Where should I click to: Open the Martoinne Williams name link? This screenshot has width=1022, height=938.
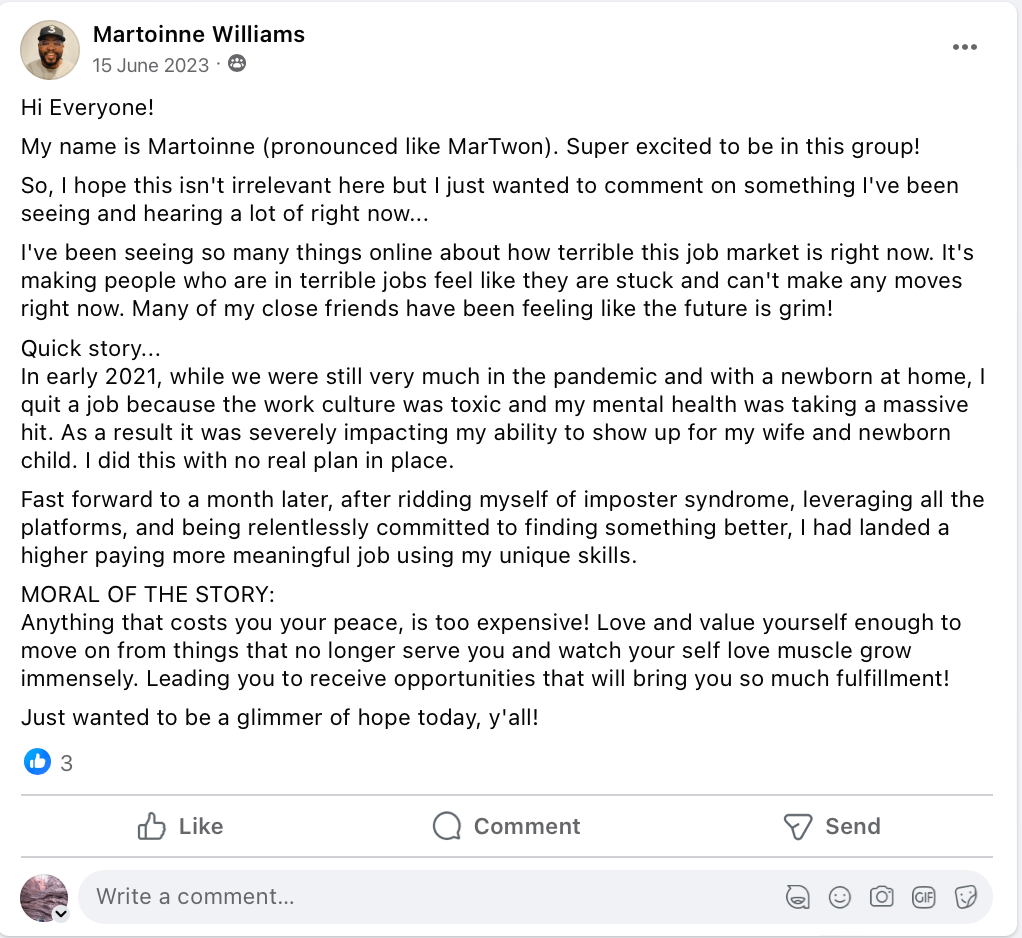click(198, 34)
